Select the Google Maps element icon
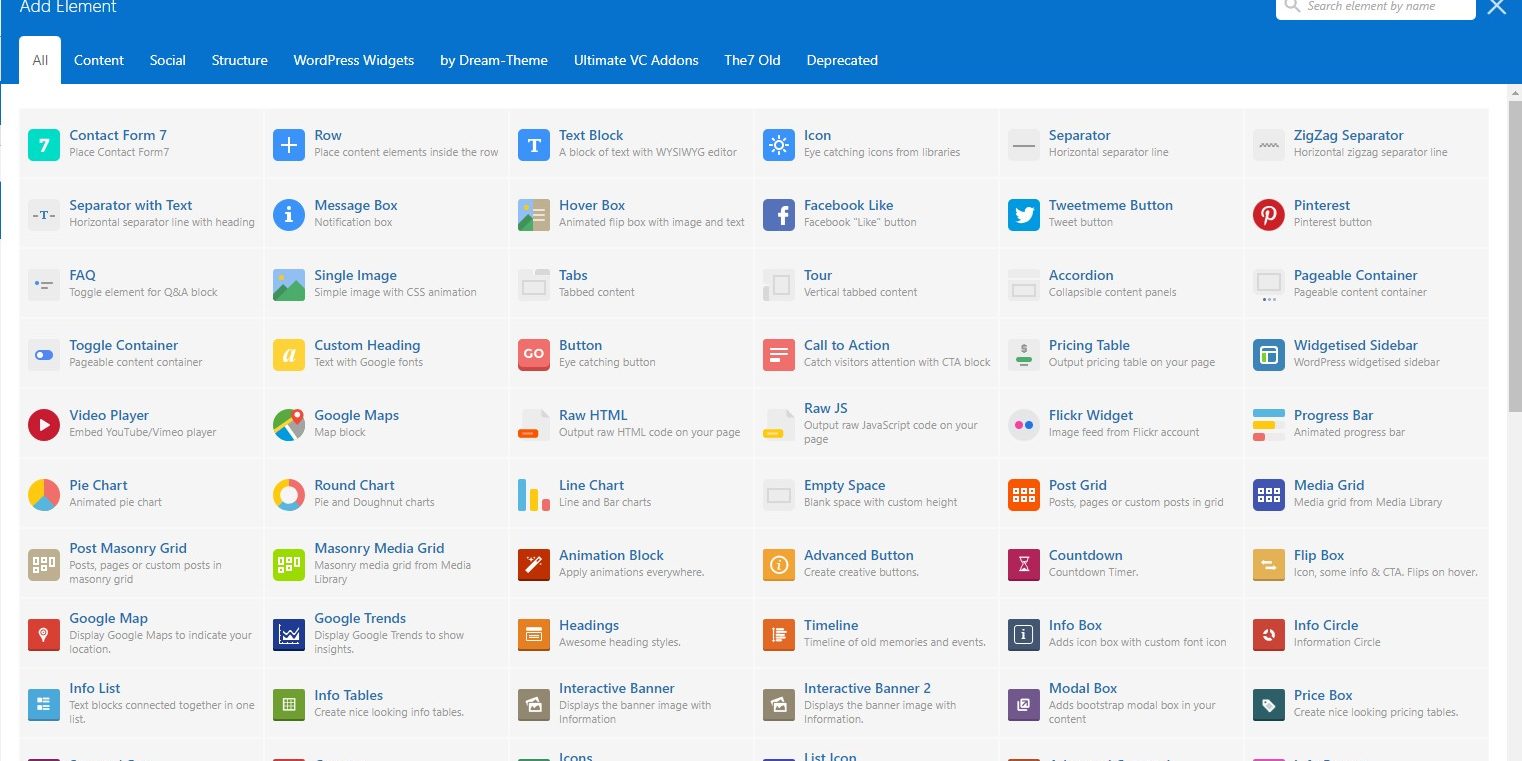 [288, 423]
